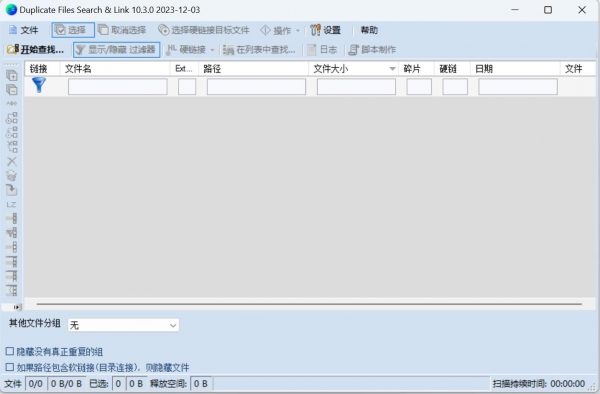Screen dimensions: 600x394
Task: Click the X delete icon in sidebar
Action: tap(12, 161)
